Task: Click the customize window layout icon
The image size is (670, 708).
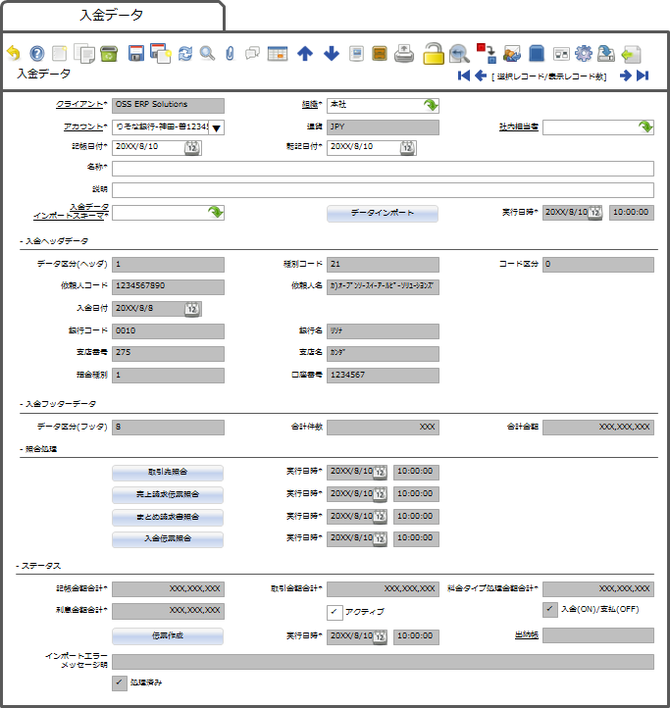Action: (561, 54)
